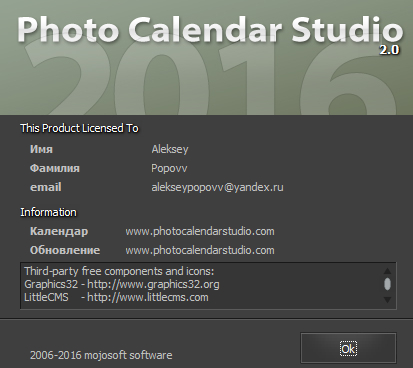
Task: Click the 'This Product Licensed To' heading
Action: point(79,128)
